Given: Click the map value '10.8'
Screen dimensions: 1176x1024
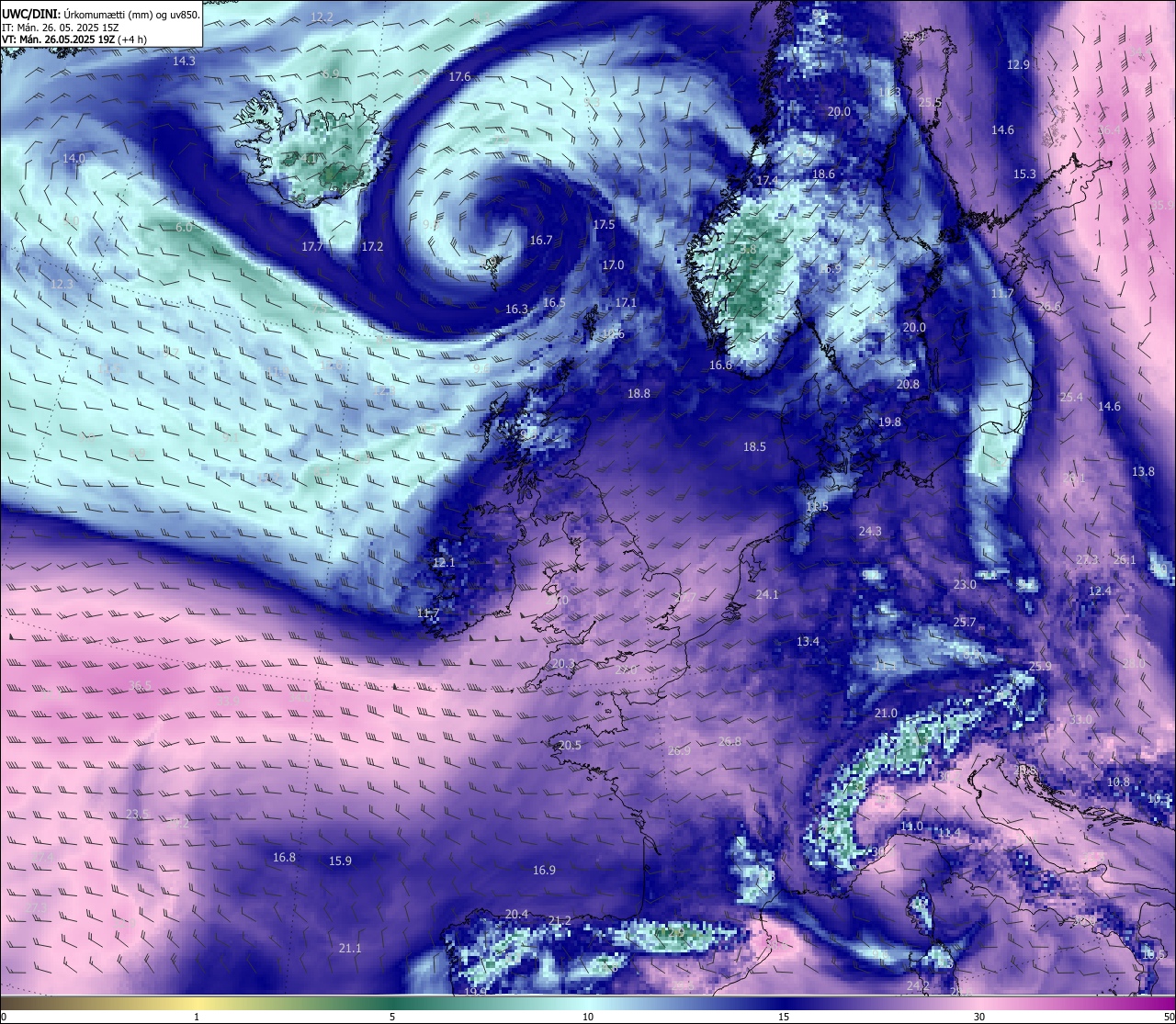Looking at the screenshot, I should tap(1118, 782).
